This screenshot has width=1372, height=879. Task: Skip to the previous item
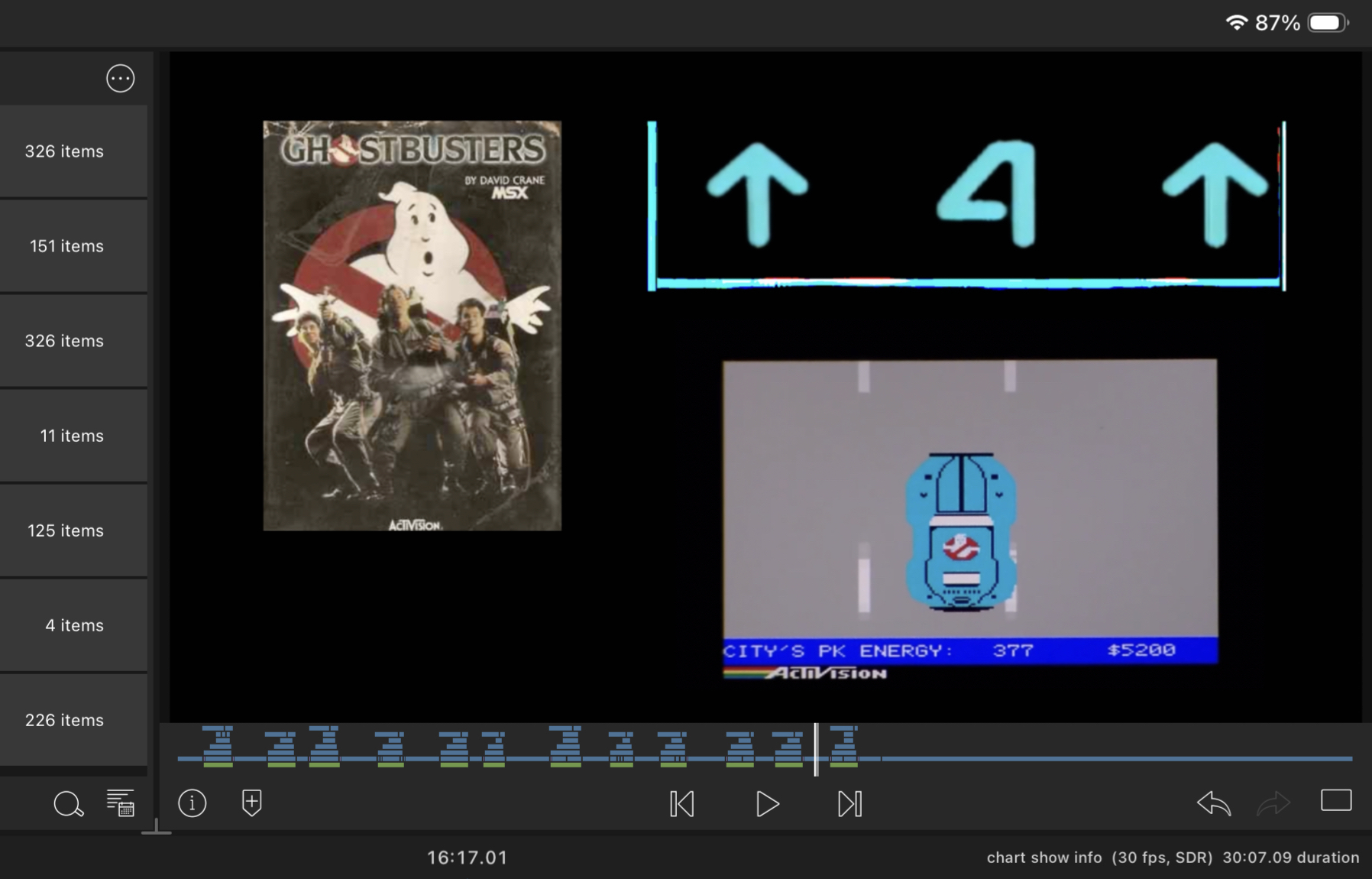click(681, 804)
